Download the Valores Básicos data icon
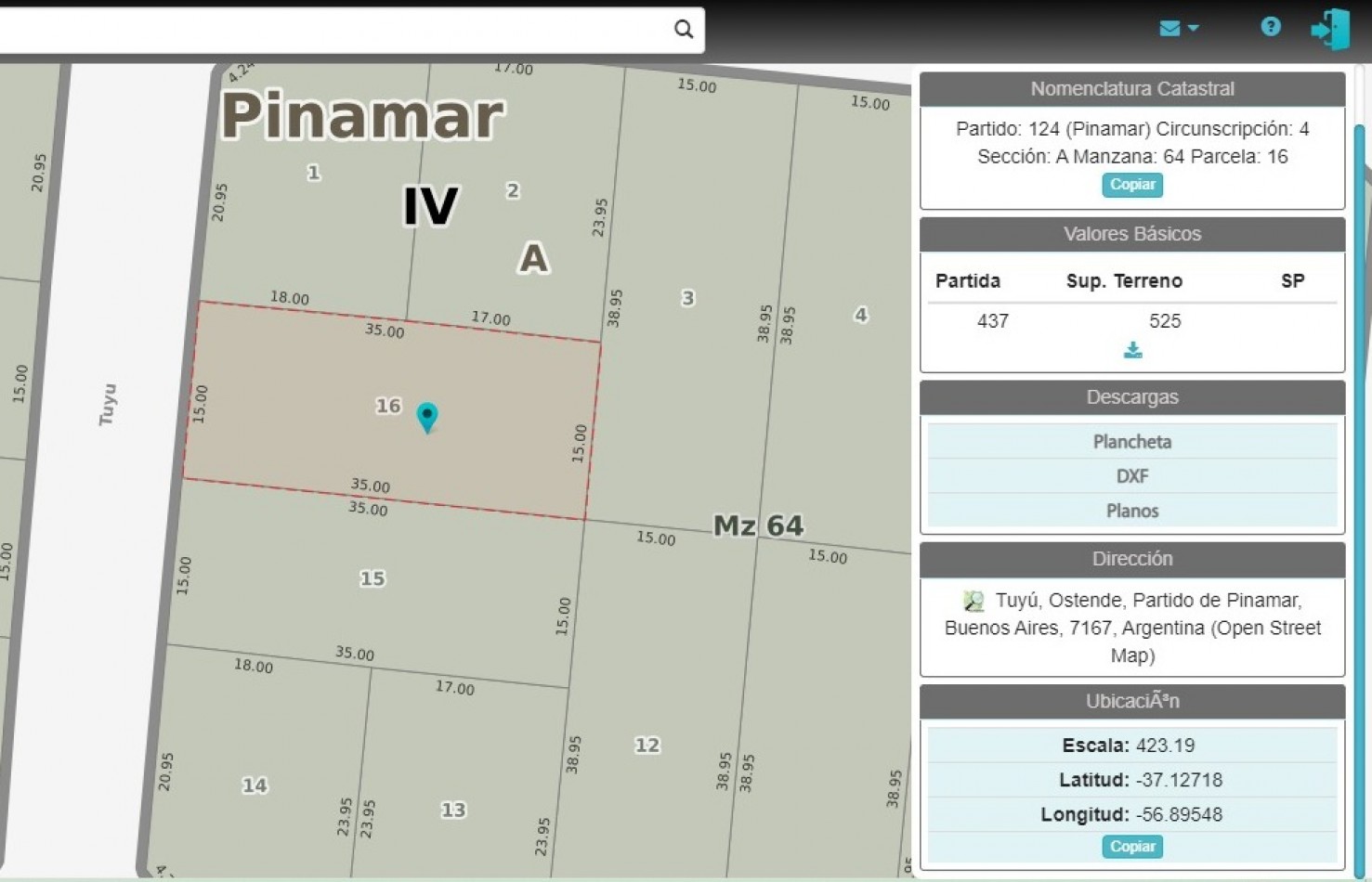1372x882 pixels. point(1132,350)
